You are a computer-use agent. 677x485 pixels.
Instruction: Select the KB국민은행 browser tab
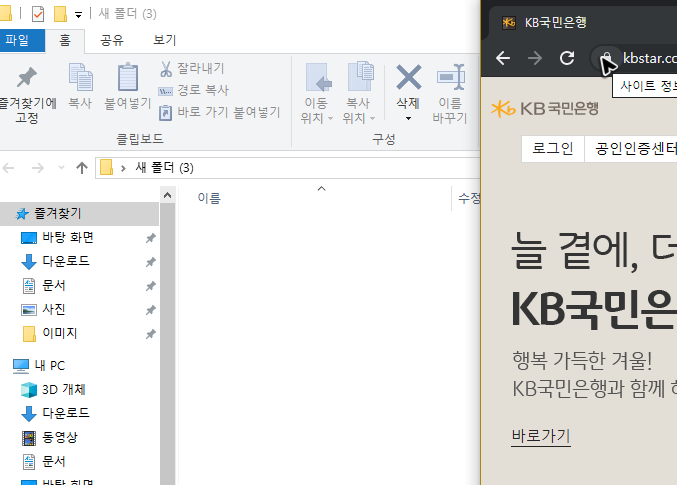coord(555,22)
